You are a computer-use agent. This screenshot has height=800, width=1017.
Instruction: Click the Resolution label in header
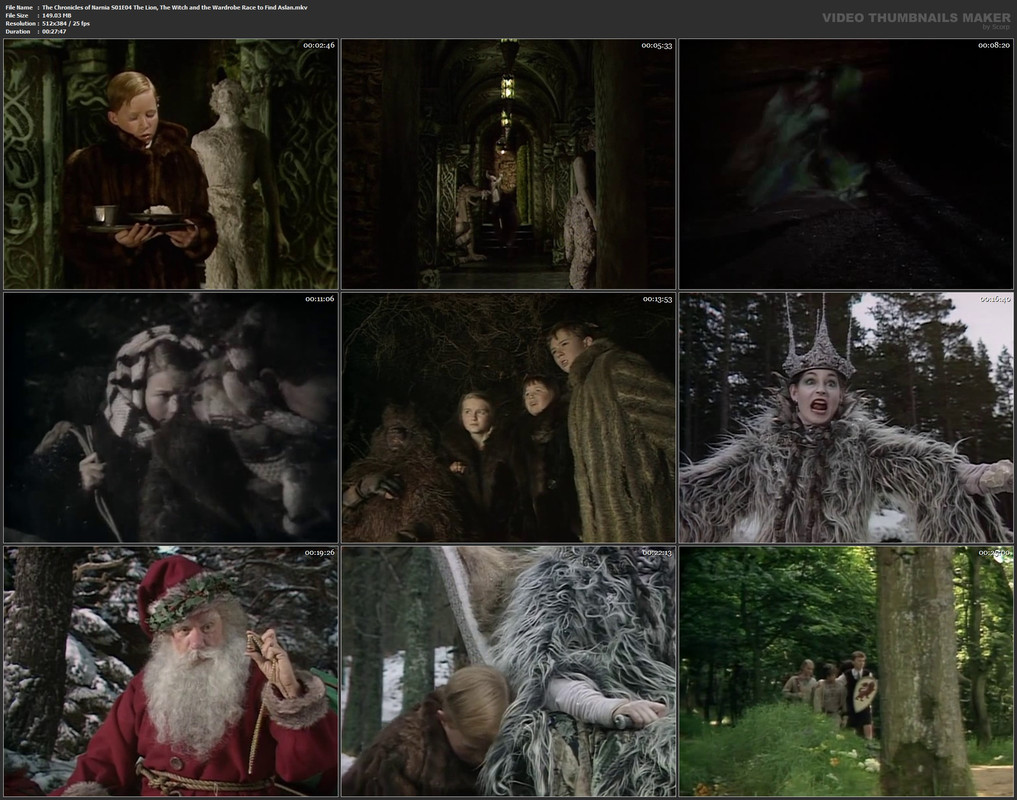point(19,23)
